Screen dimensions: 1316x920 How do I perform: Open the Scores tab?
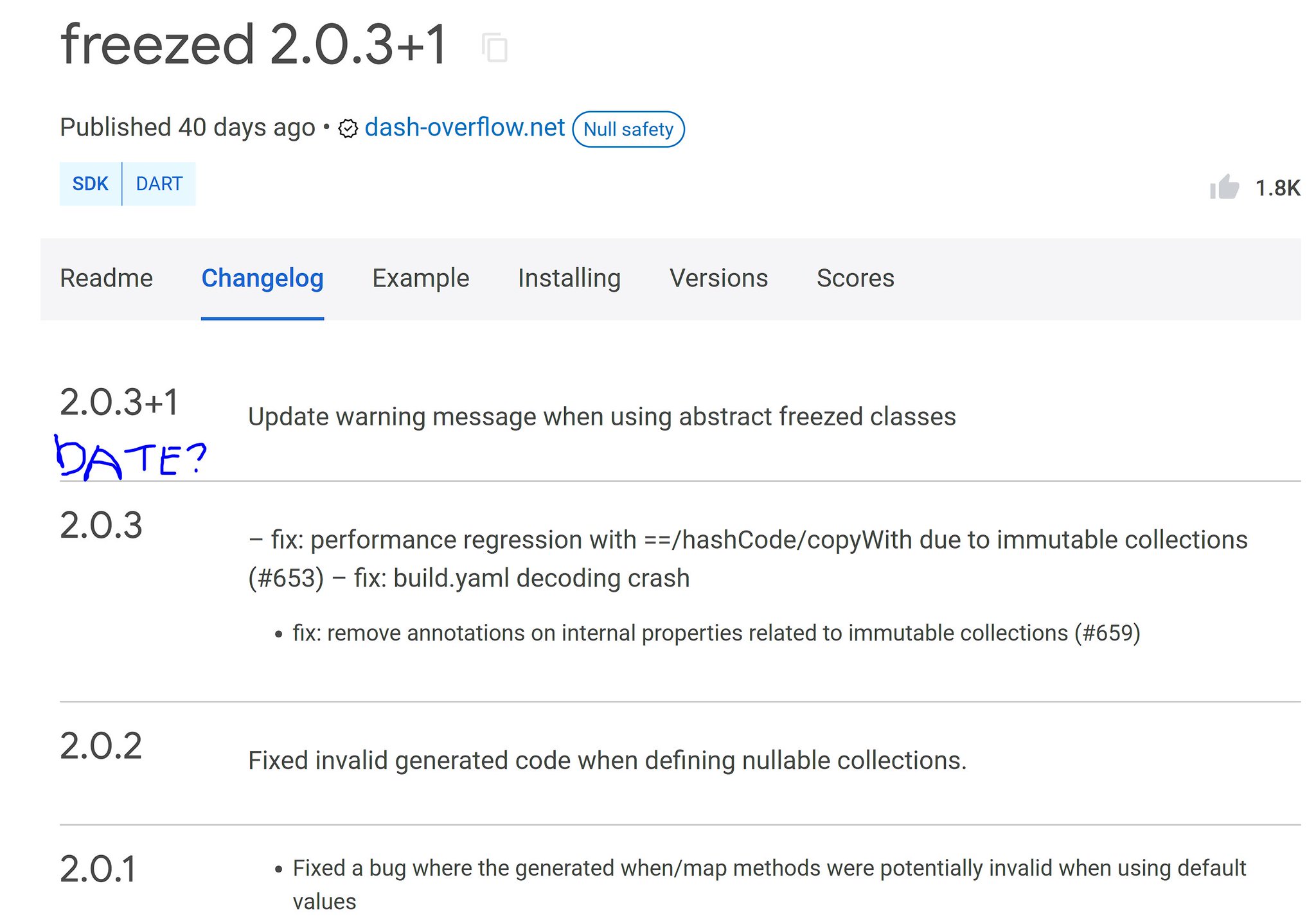tap(855, 279)
